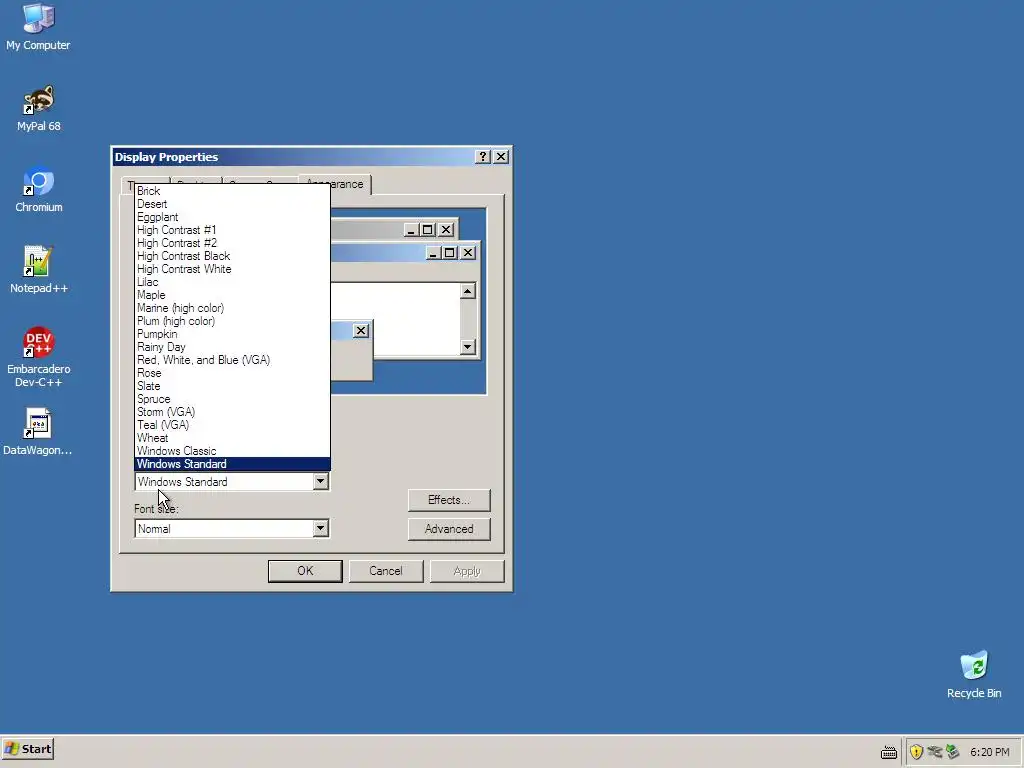
Task: Choose Eggplant color scheme
Action: tap(232, 217)
